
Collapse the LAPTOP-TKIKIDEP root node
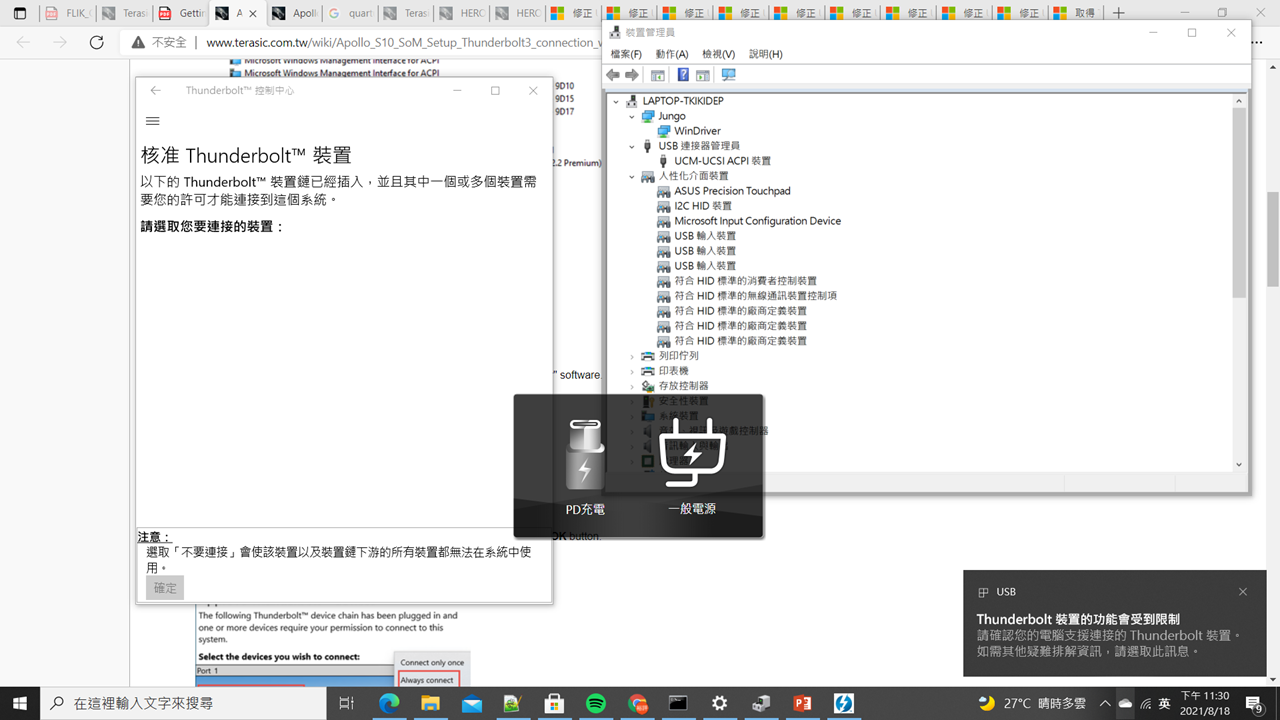tap(616, 101)
